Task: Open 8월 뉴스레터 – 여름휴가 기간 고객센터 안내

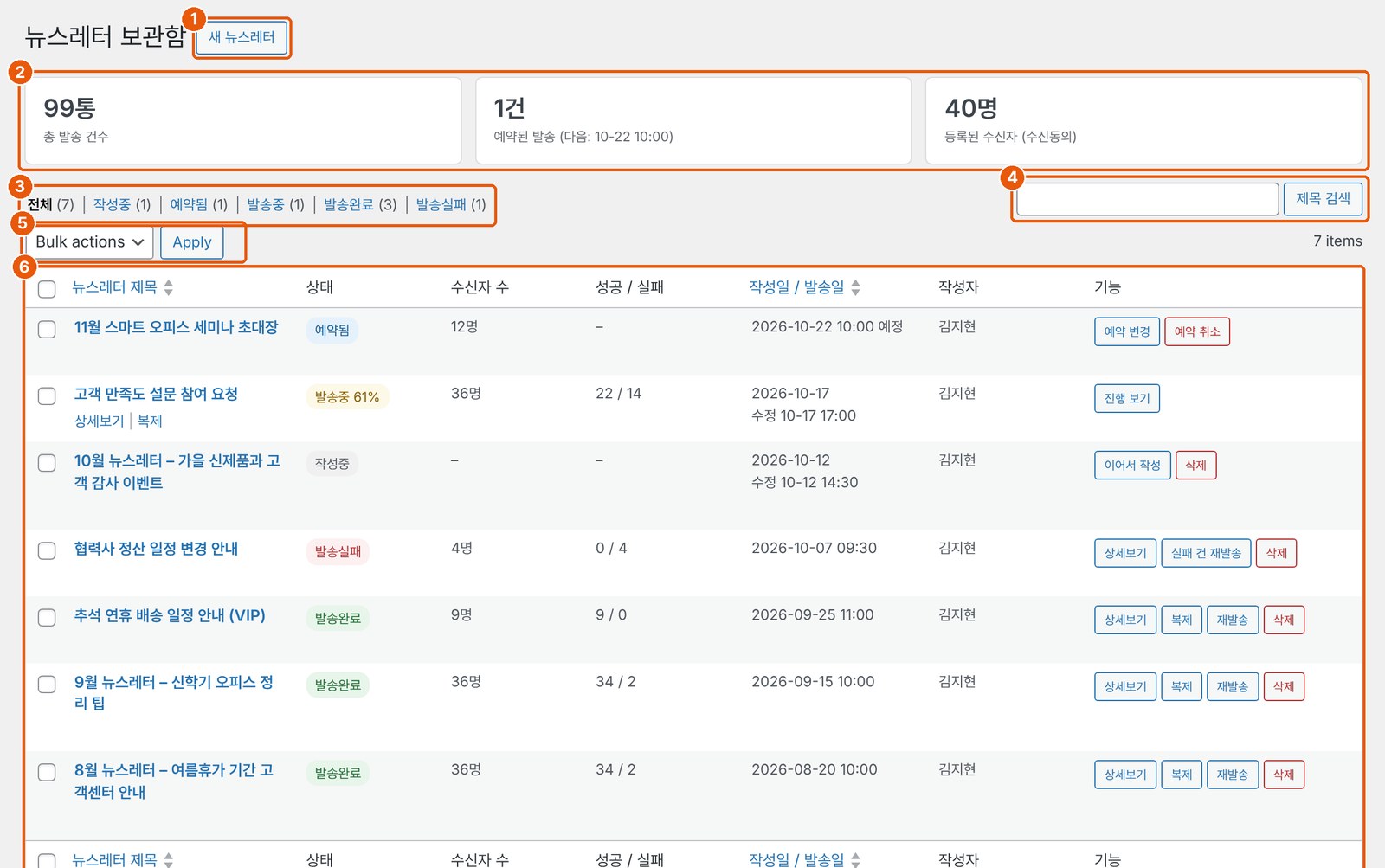Action: pos(173,781)
